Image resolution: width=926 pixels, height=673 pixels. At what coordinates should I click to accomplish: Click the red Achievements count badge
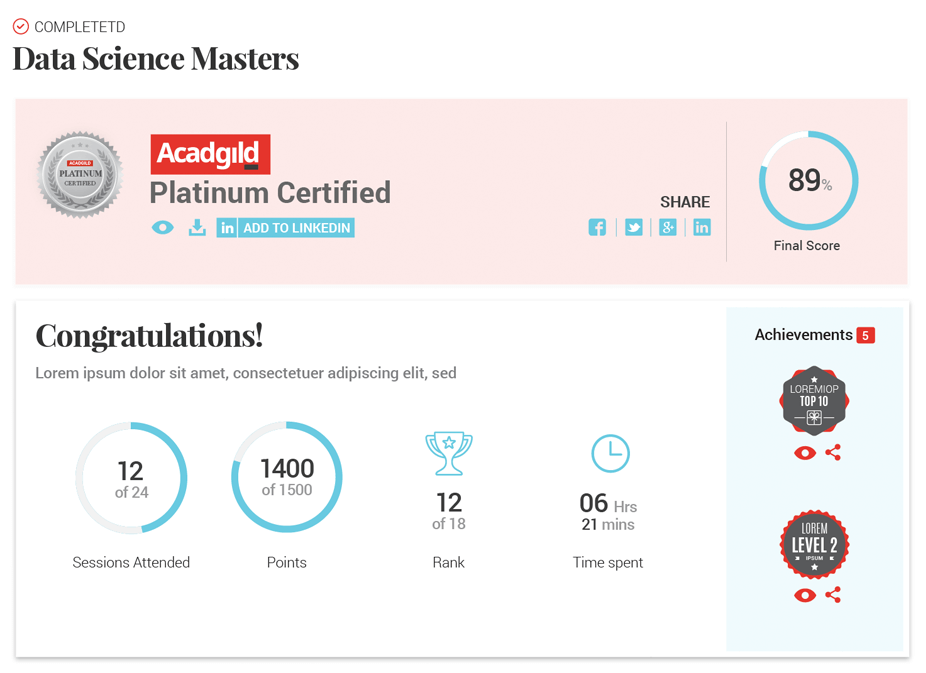coord(866,335)
